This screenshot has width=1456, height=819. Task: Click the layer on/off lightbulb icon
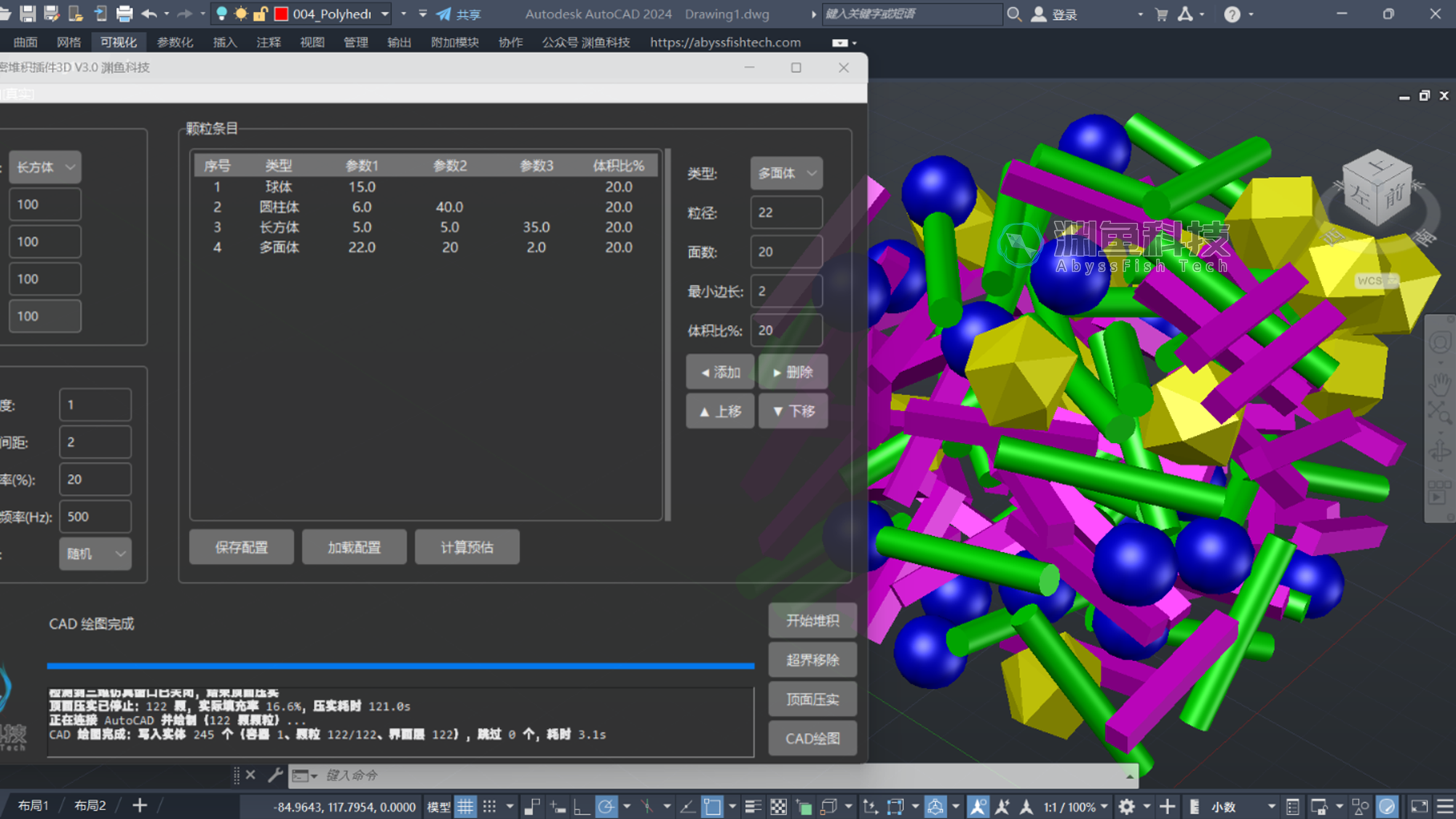pyautogui.click(x=222, y=14)
